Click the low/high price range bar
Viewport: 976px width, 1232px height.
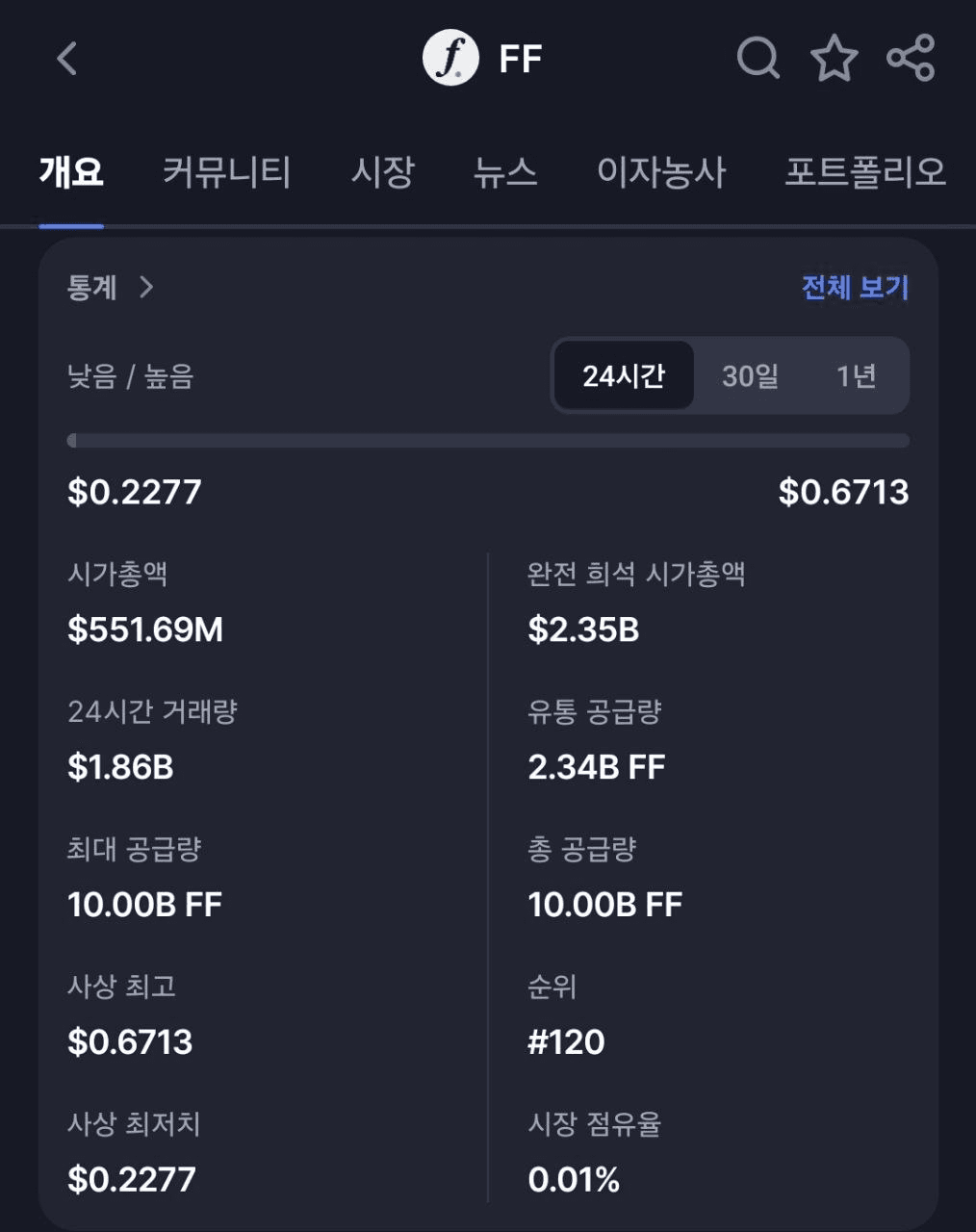tap(488, 441)
